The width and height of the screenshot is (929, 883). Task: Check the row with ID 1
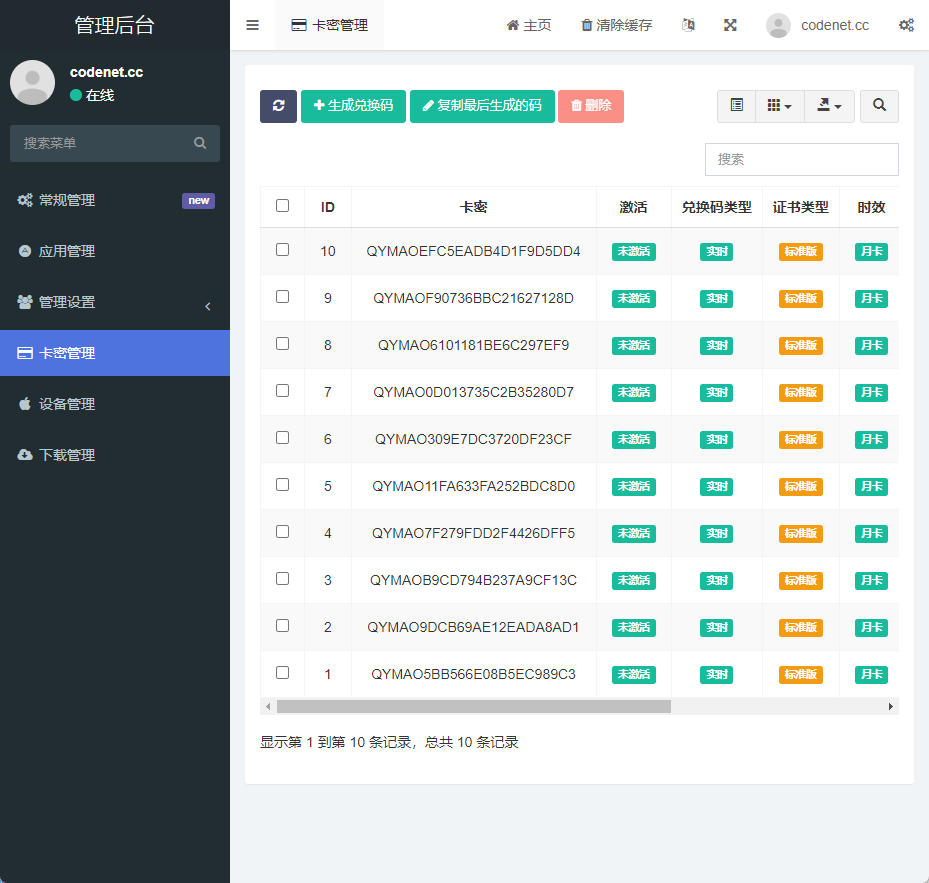(x=283, y=673)
